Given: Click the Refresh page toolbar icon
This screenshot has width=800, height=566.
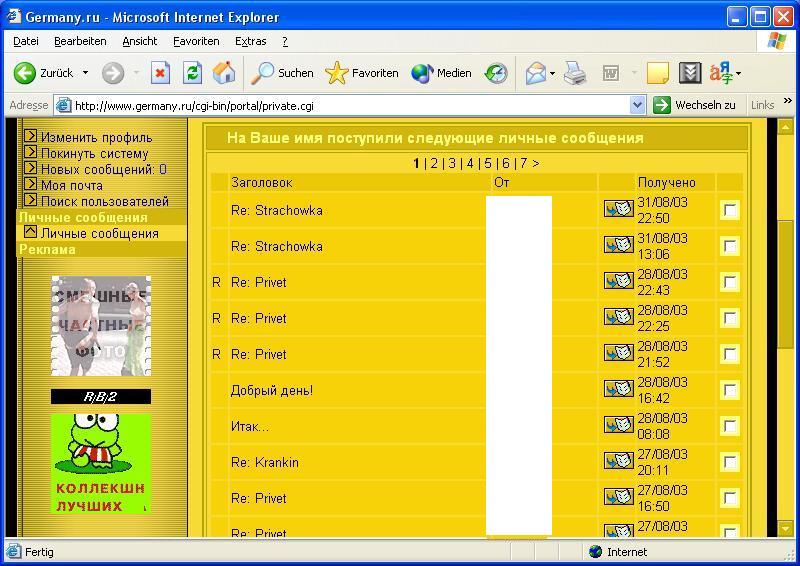Looking at the screenshot, I should (192, 73).
